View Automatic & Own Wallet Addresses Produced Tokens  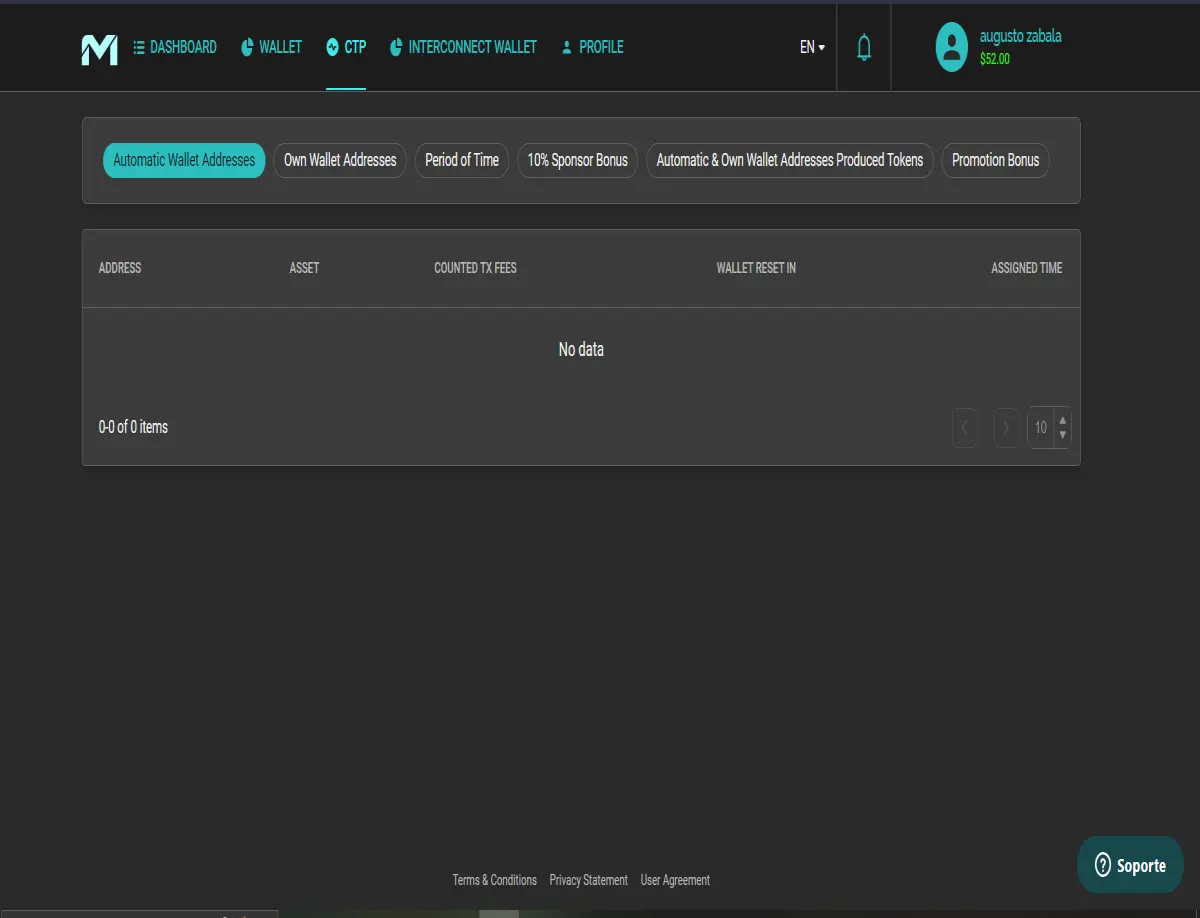pos(790,160)
